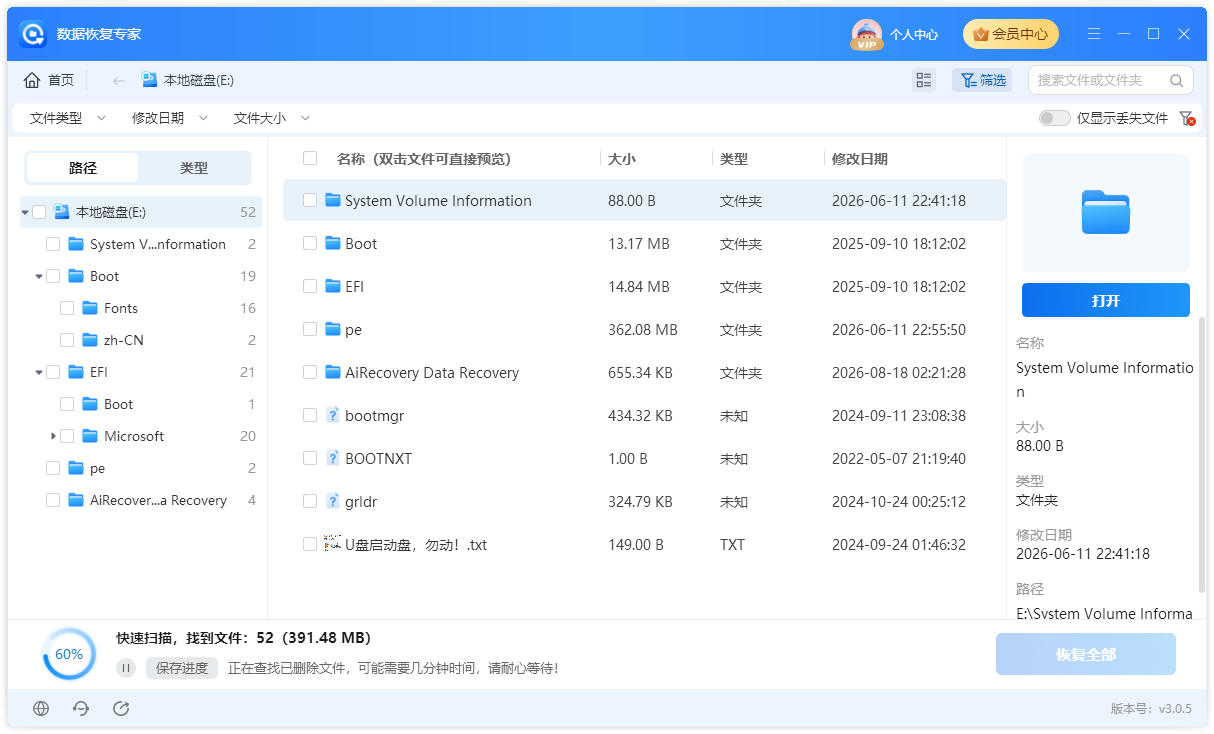Sort by 修改日期 column header
Screen dimensions: 1214x734
click(860, 158)
